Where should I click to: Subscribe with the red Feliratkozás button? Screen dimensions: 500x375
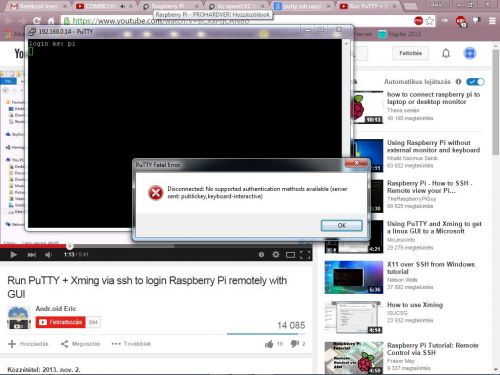click(x=60, y=322)
